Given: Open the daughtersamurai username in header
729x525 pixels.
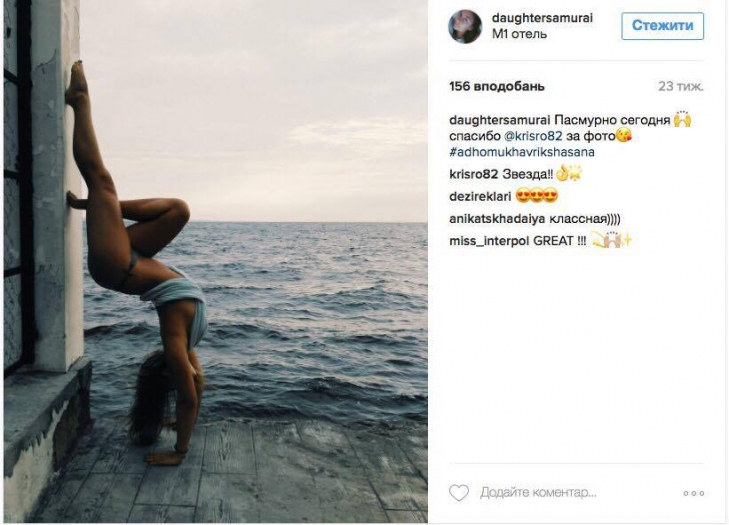Looking at the screenshot, I should click(542, 18).
